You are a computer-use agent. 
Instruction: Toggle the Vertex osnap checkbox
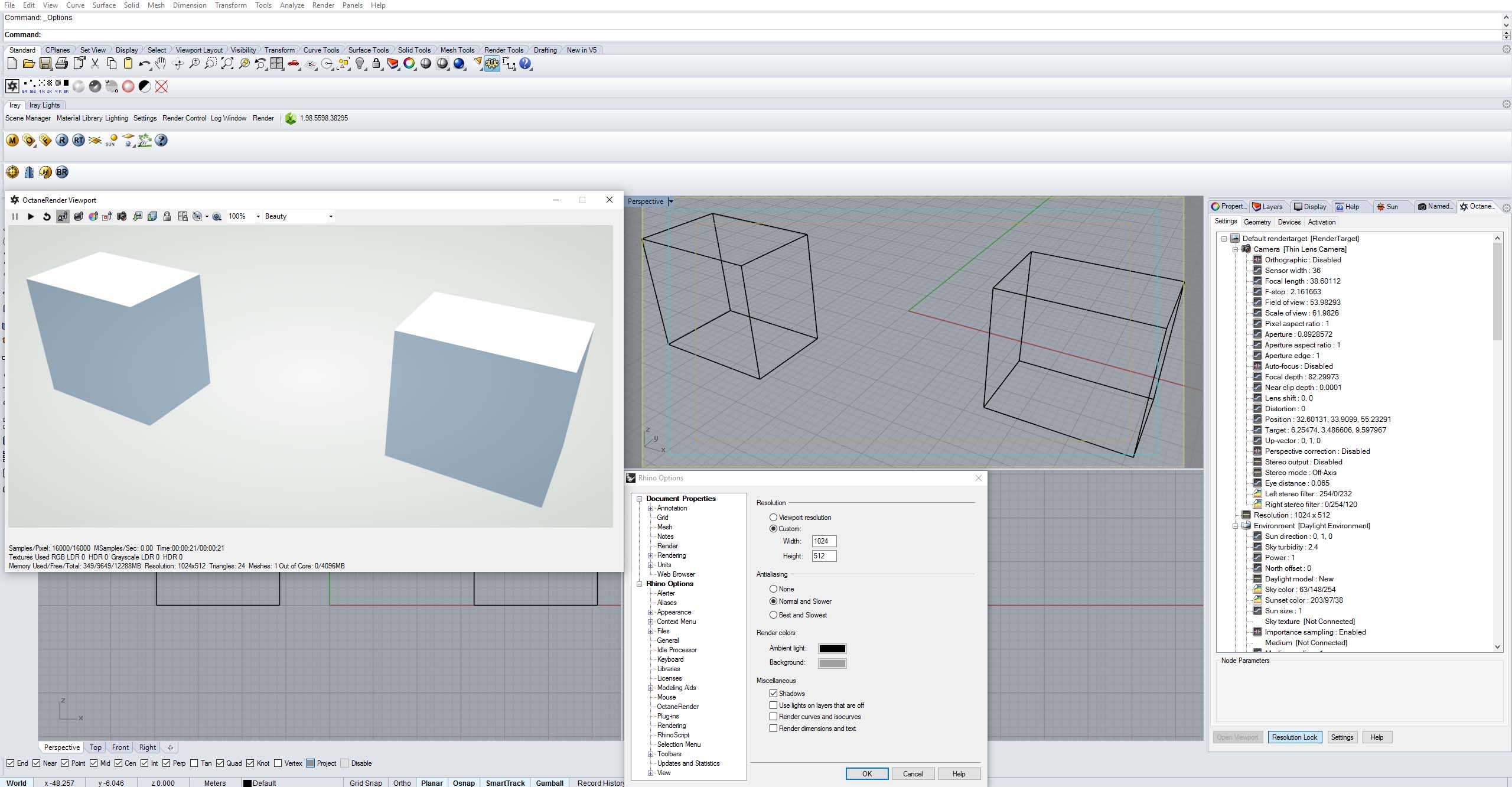(278, 763)
